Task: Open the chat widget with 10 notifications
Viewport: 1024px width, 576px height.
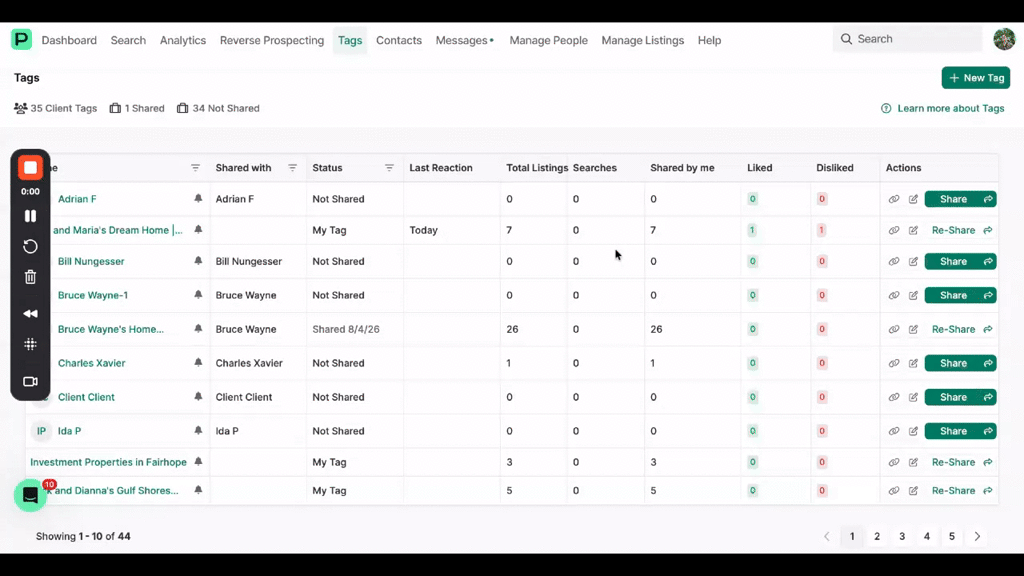Action: (30, 495)
